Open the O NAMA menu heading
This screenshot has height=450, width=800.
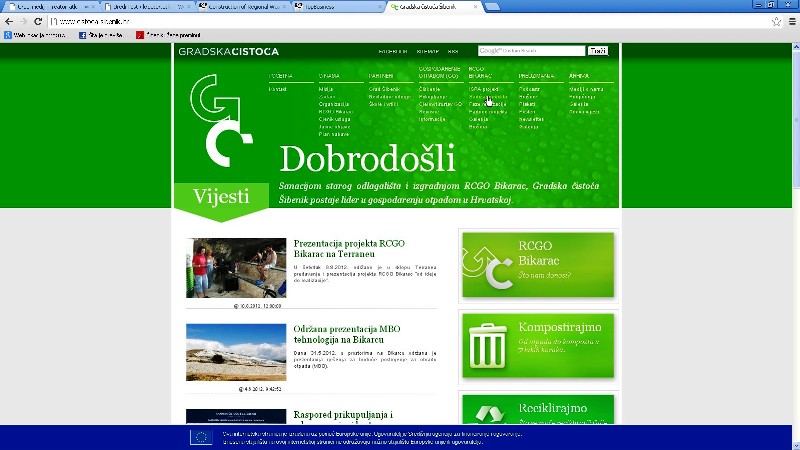pos(329,76)
